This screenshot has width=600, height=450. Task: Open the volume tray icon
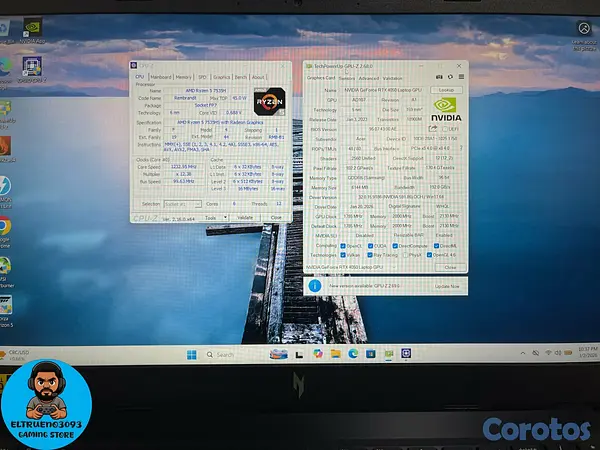click(x=558, y=352)
